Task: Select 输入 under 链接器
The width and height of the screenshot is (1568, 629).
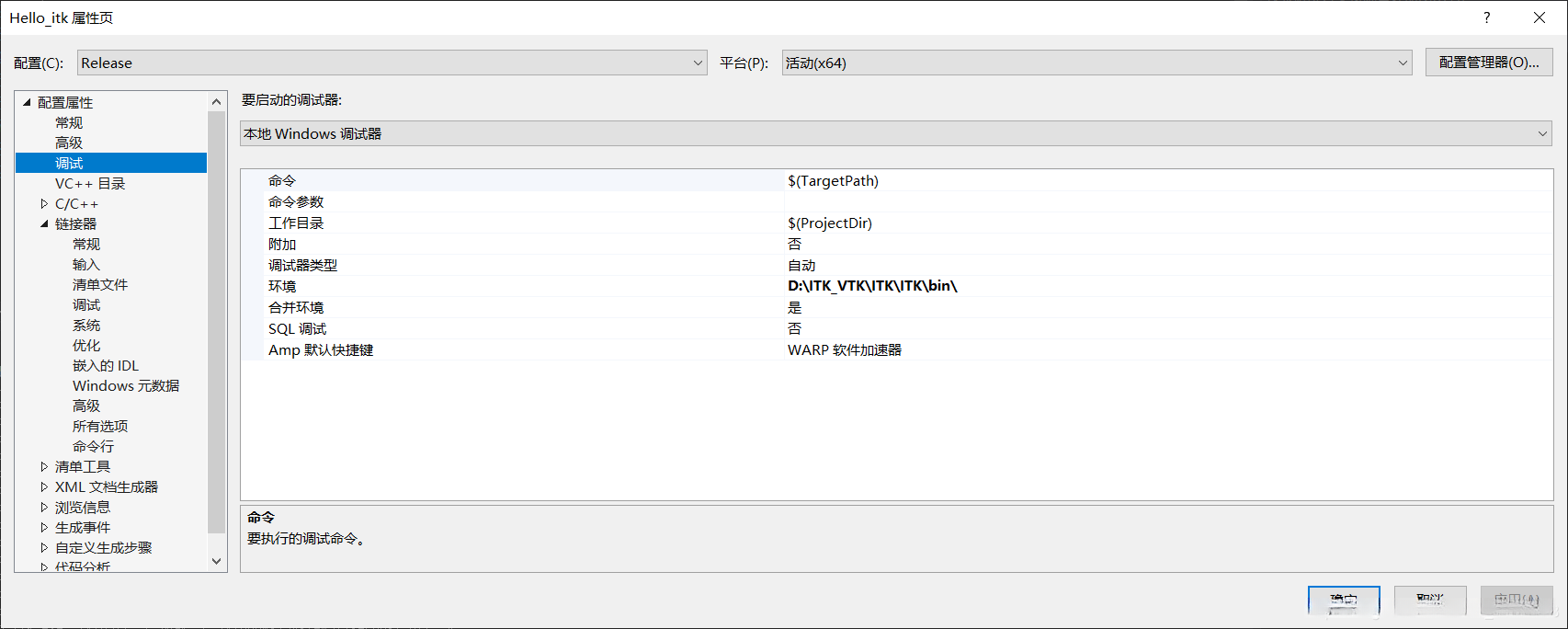Action: pos(85,264)
